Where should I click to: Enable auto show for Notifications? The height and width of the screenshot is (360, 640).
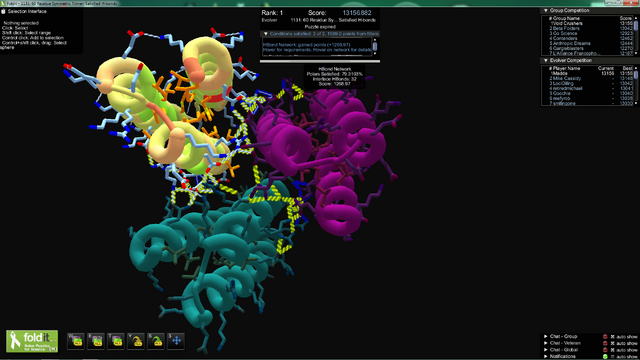[612, 357]
